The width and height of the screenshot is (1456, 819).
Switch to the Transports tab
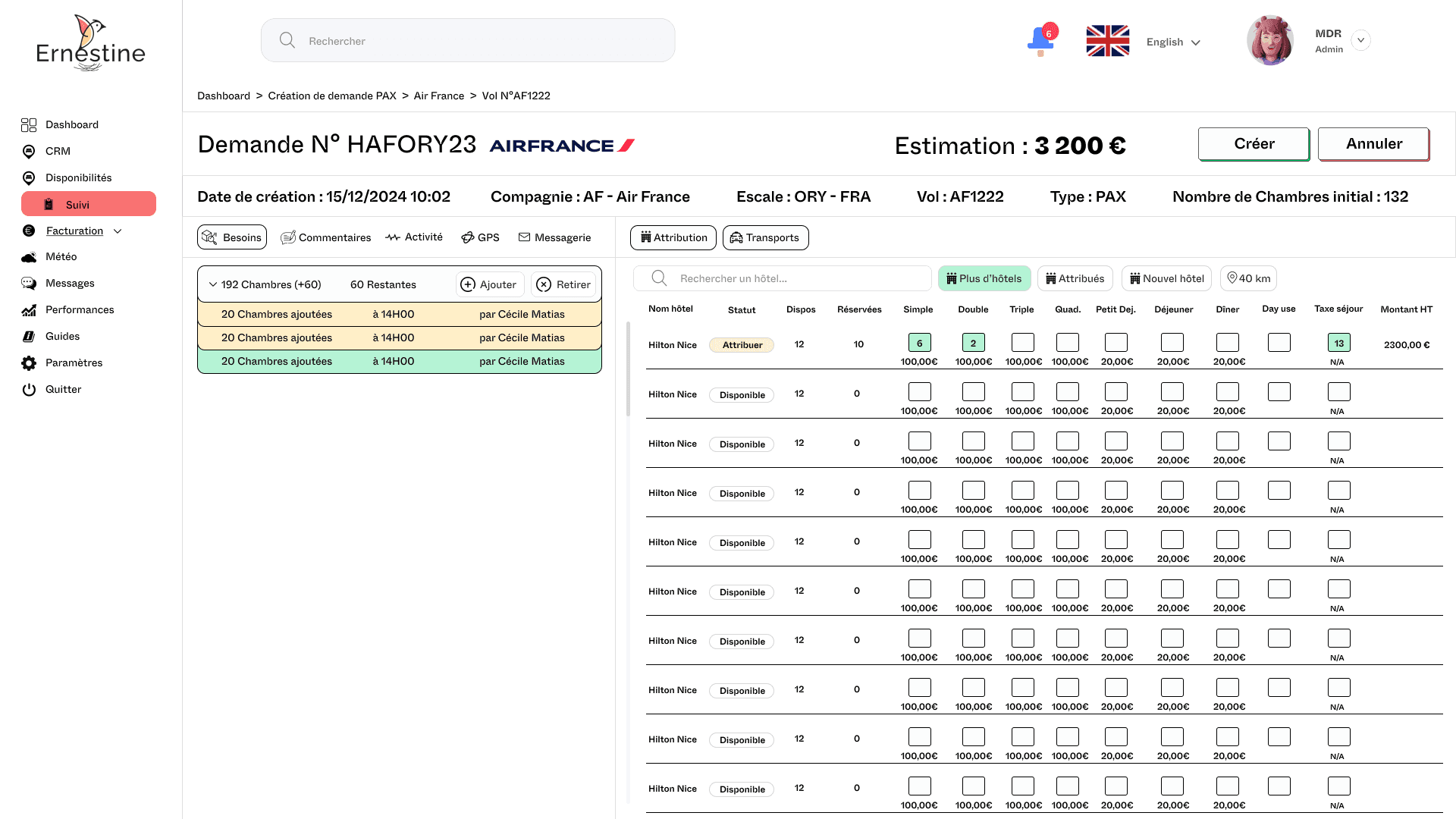tap(765, 237)
